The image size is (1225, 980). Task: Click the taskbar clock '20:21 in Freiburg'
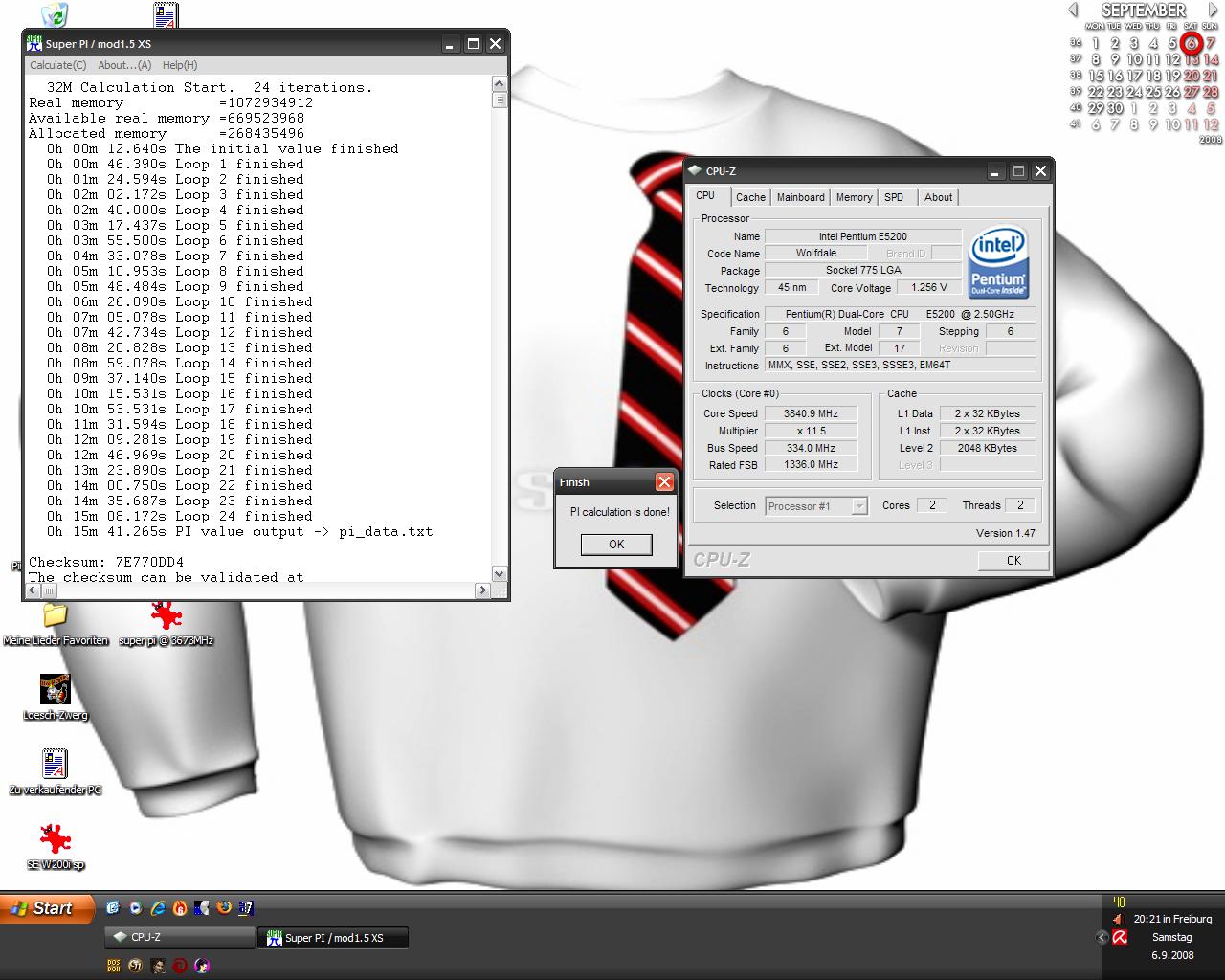tap(1172, 919)
